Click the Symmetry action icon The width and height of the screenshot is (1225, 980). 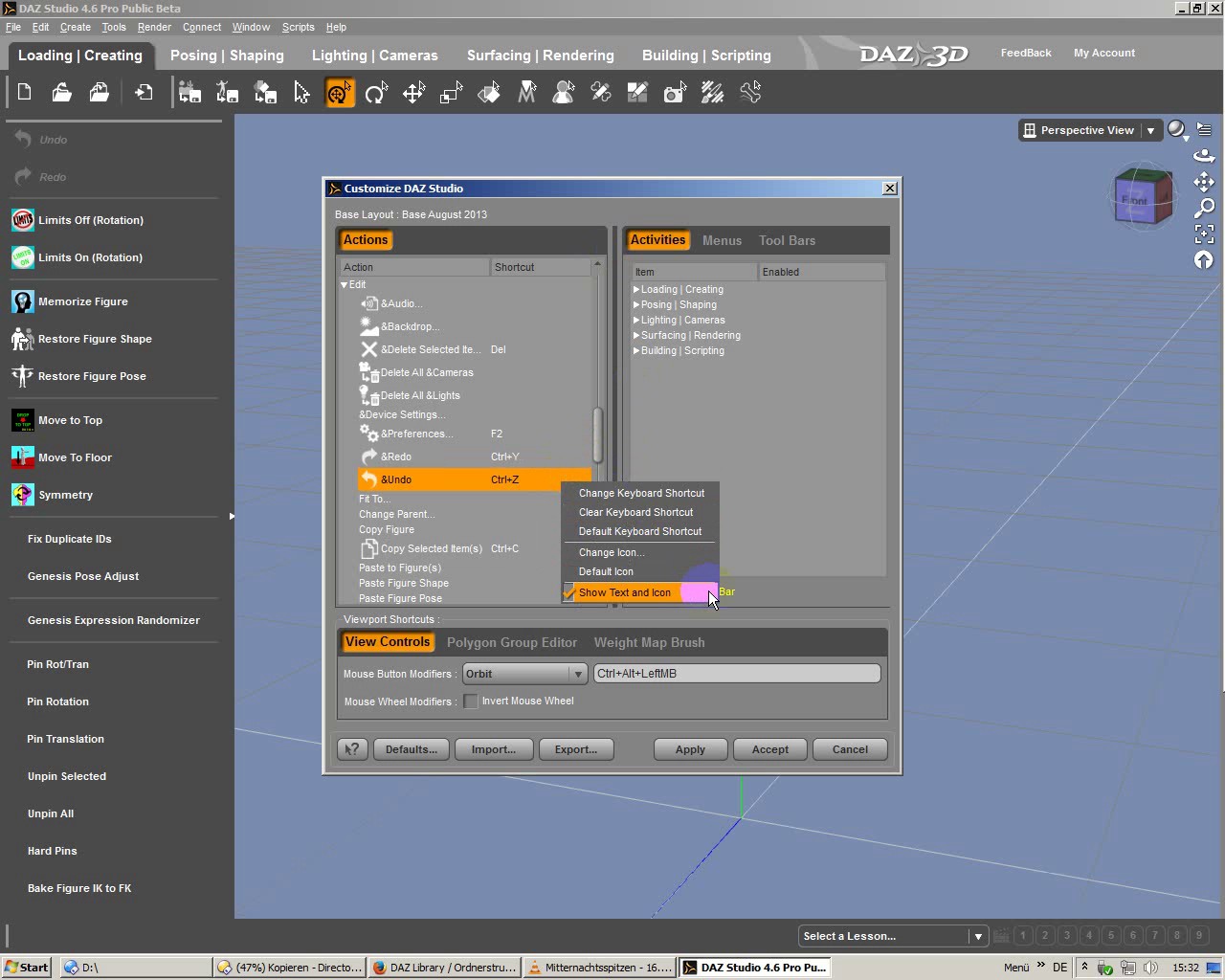pyautogui.click(x=23, y=495)
